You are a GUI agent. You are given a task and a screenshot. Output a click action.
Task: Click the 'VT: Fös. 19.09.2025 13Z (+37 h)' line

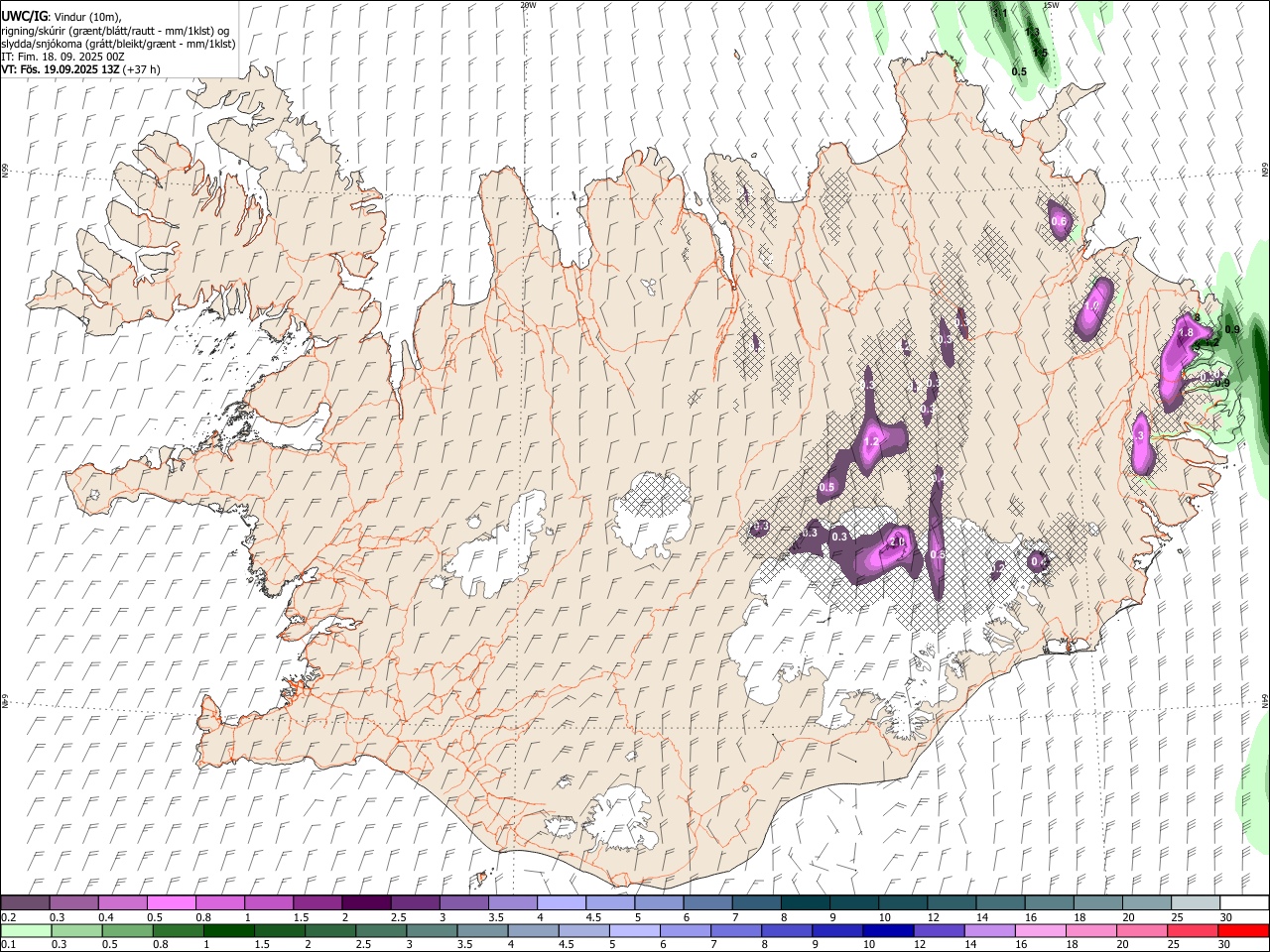click(81, 69)
